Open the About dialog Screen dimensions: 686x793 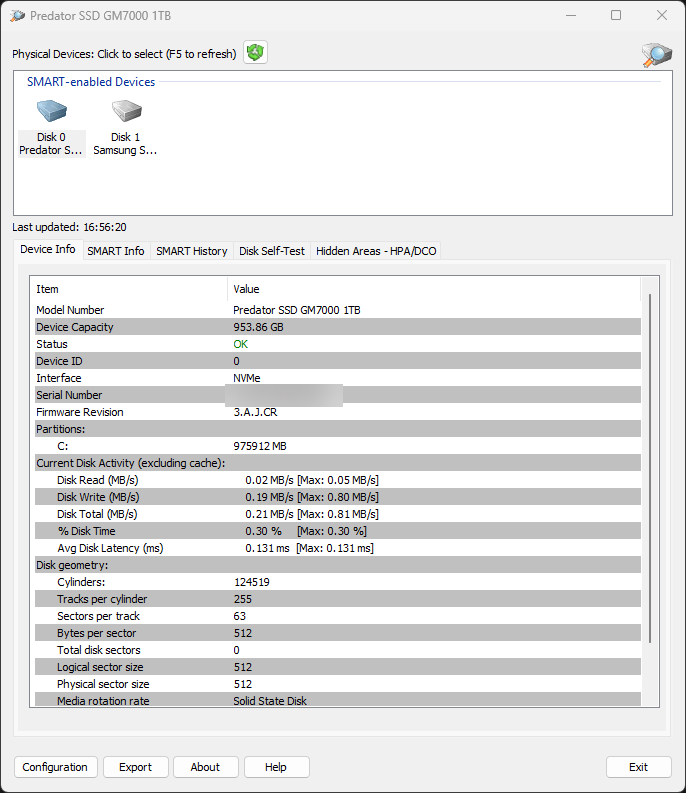pos(205,767)
